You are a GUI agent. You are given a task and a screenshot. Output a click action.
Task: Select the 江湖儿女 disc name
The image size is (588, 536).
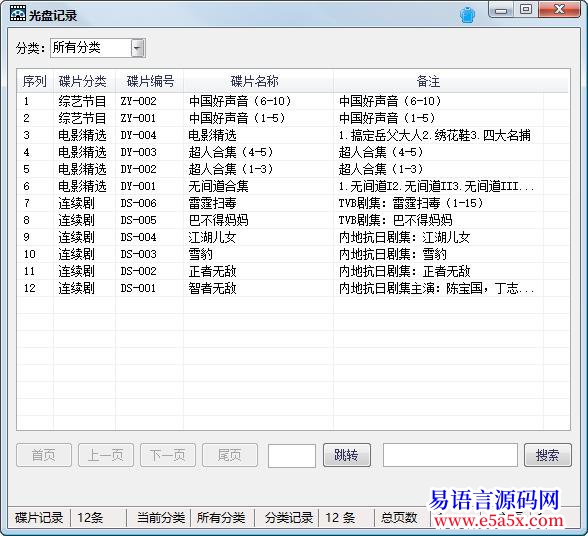pyautogui.click(x=212, y=237)
